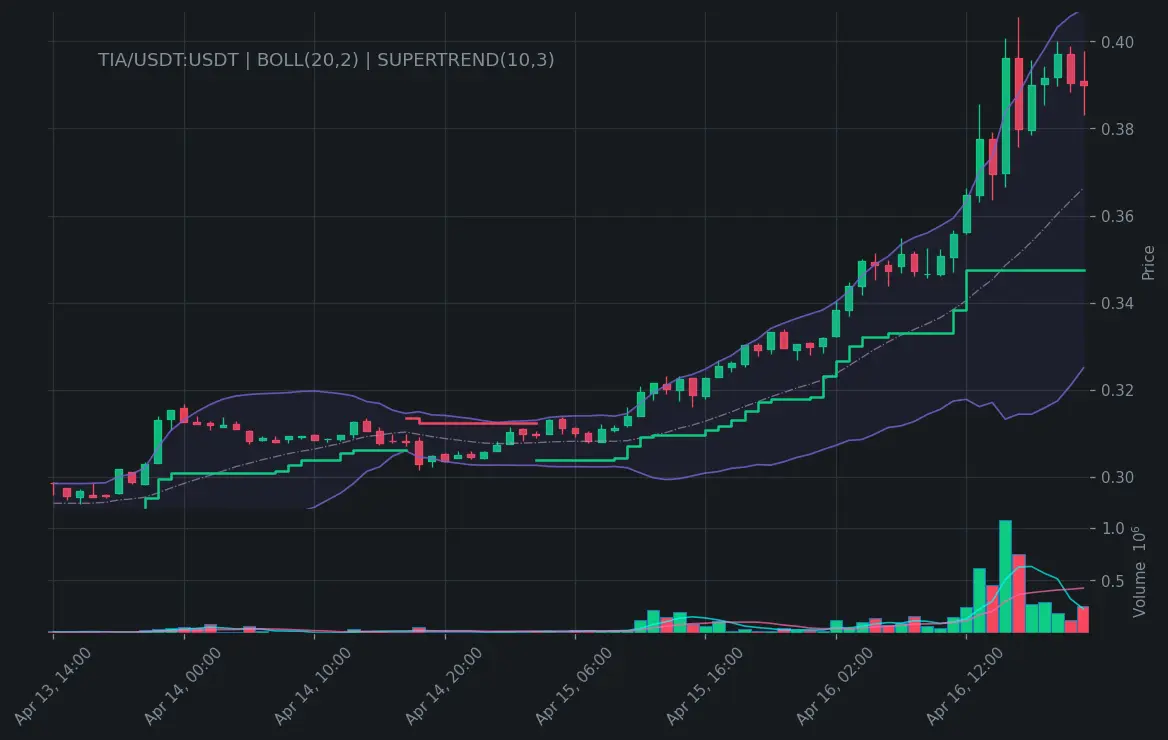Click the Volume 10⁶ axis title
This screenshot has width=1168, height=740.
1139,572
